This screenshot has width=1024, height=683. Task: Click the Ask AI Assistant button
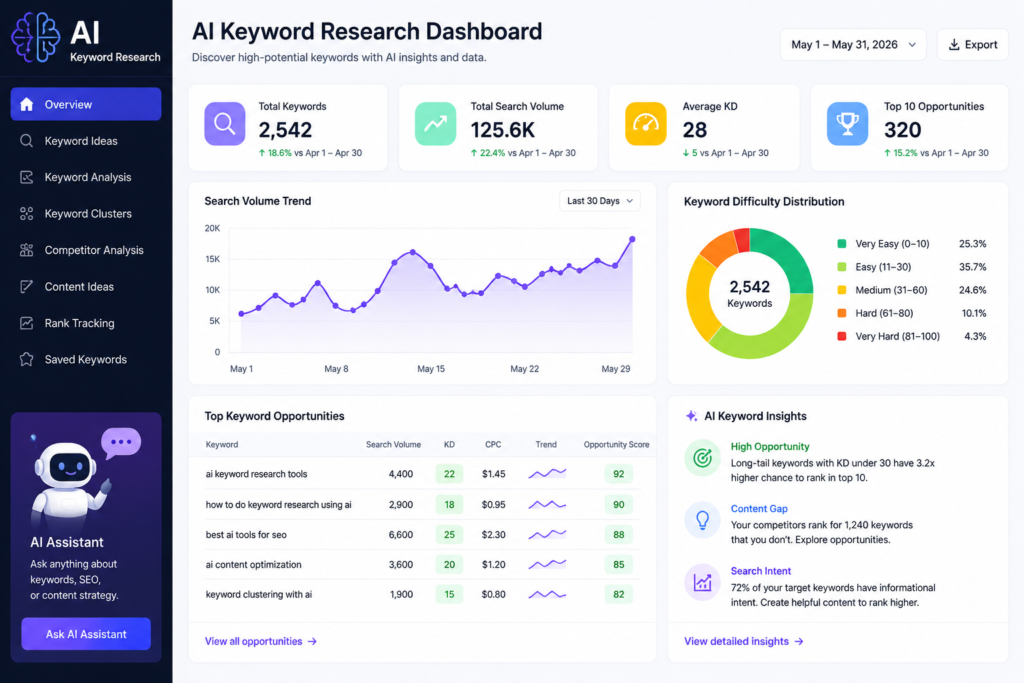click(x=86, y=634)
